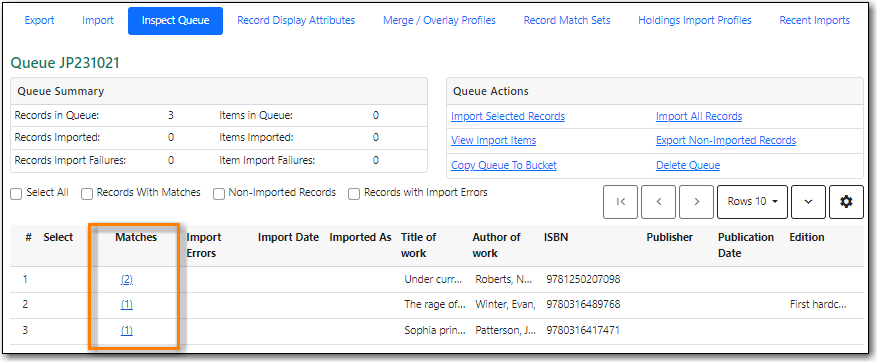Click ISBN 9780316489768
Viewport: 877px width, 362px height.
point(583,305)
